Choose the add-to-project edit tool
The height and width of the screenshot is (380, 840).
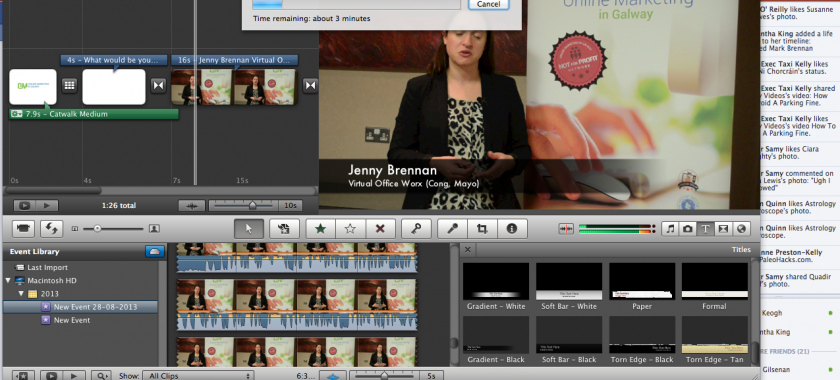point(284,229)
